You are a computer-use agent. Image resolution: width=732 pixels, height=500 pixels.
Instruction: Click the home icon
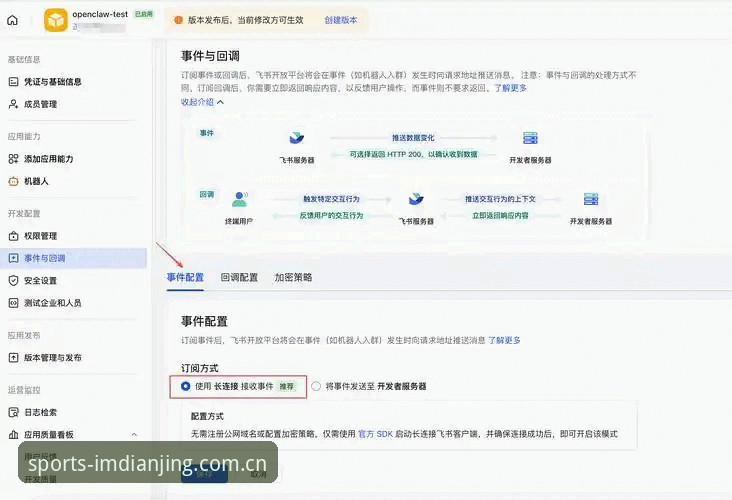point(13,20)
